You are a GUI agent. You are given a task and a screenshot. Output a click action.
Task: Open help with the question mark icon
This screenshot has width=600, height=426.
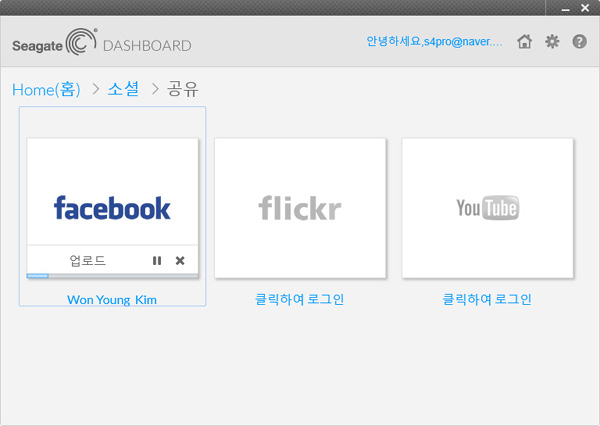[x=579, y=42]
